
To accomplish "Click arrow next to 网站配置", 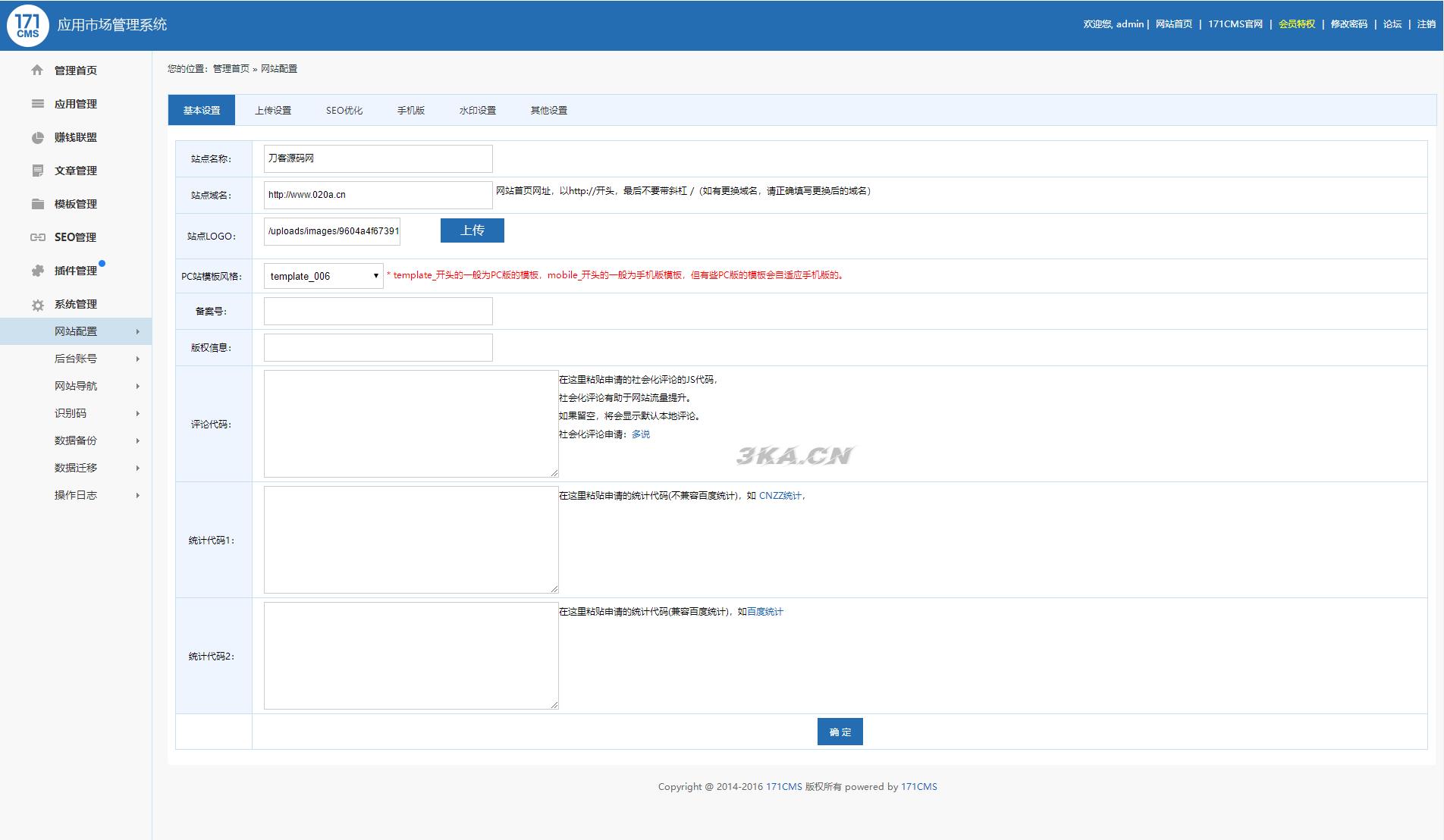I will [x=137, y=331].
